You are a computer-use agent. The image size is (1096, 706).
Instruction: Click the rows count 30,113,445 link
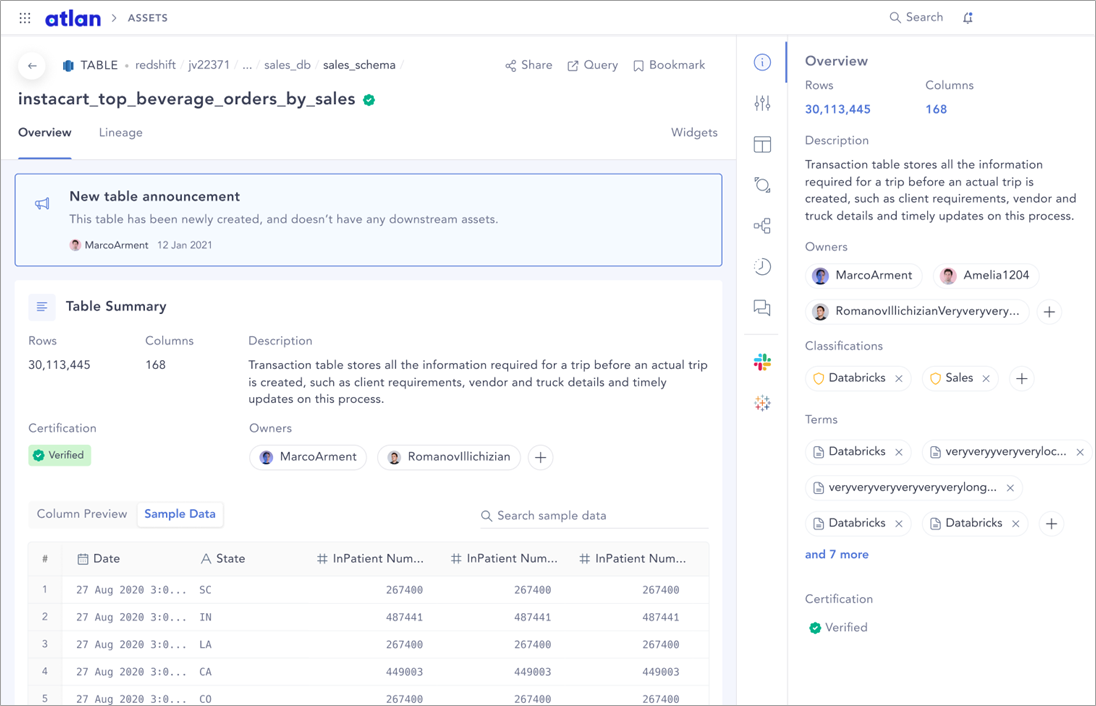tap(837, 109)
